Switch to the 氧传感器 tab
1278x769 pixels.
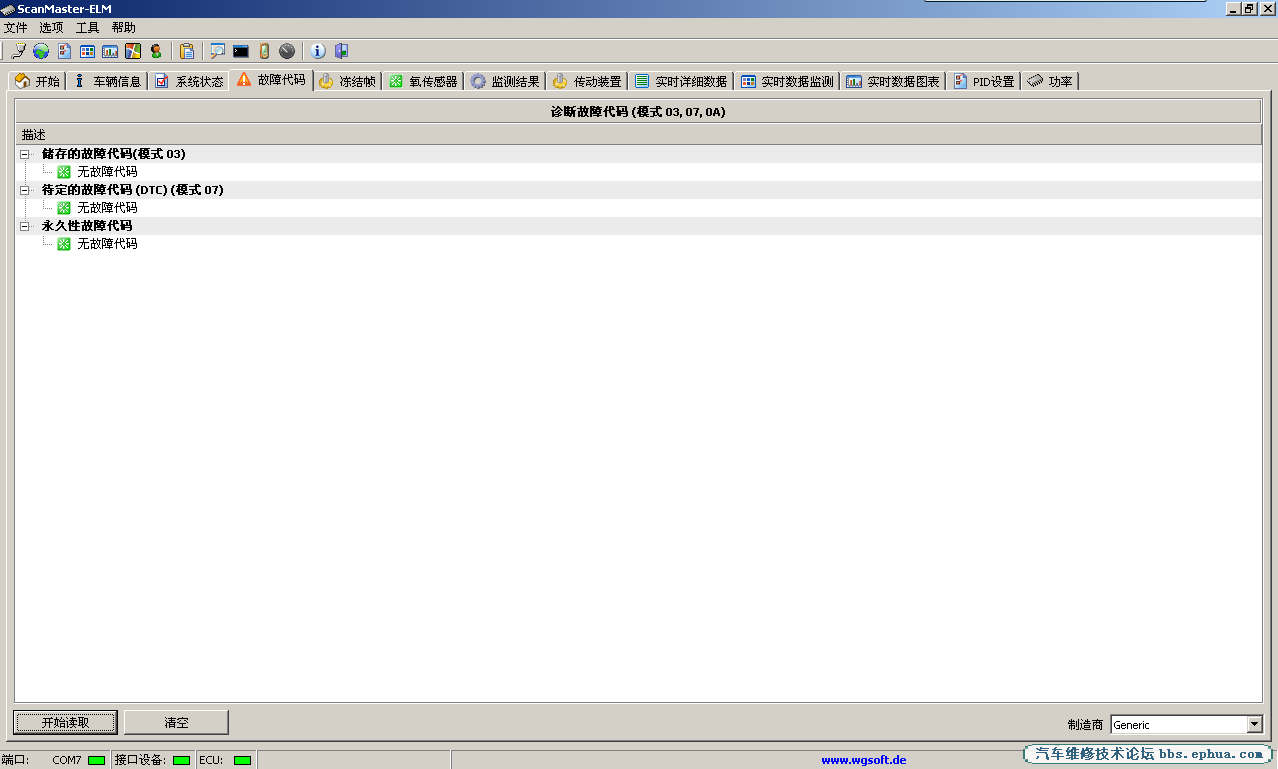pos(423,81)
